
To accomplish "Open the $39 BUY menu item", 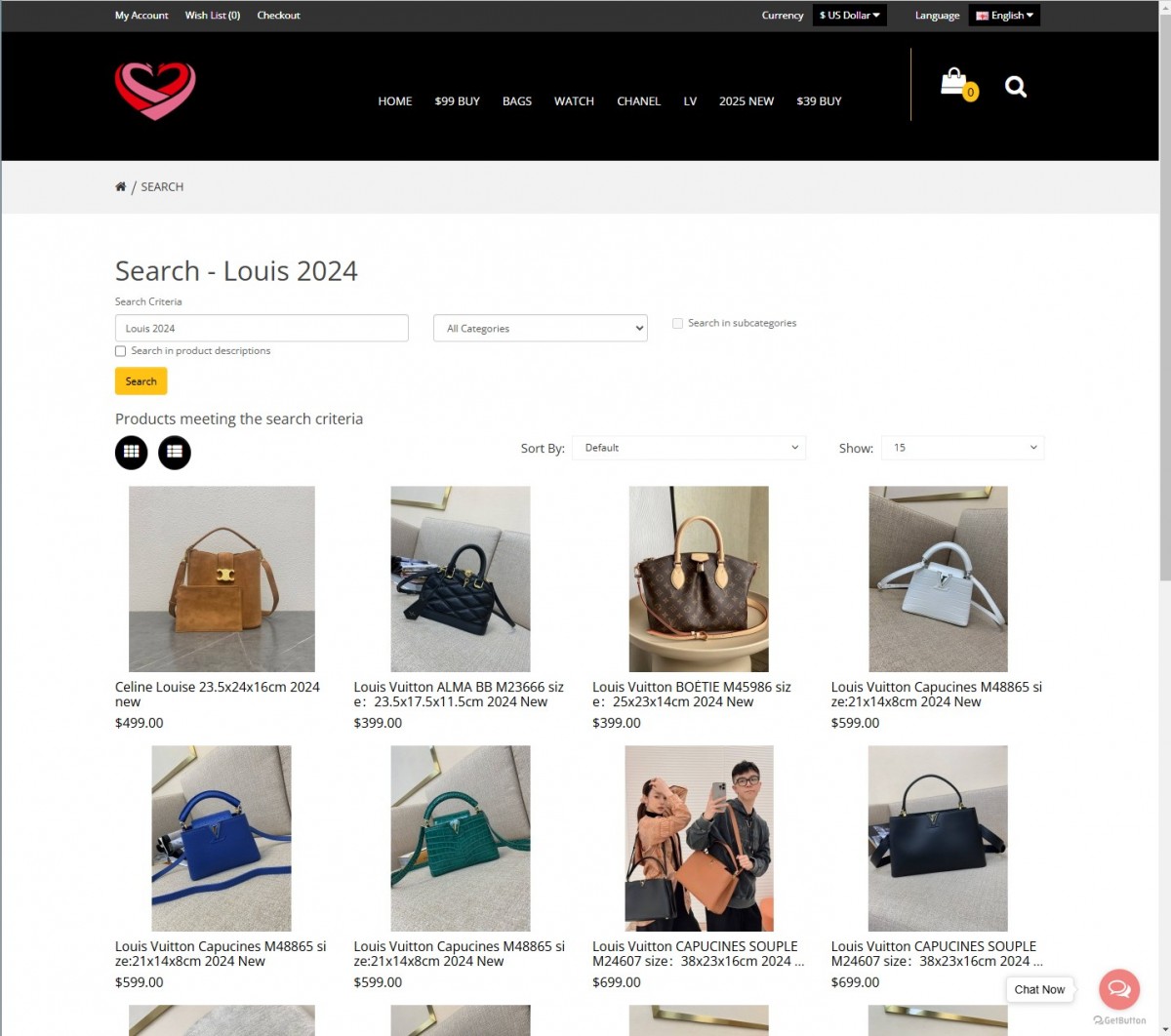I will coord(819,101).
